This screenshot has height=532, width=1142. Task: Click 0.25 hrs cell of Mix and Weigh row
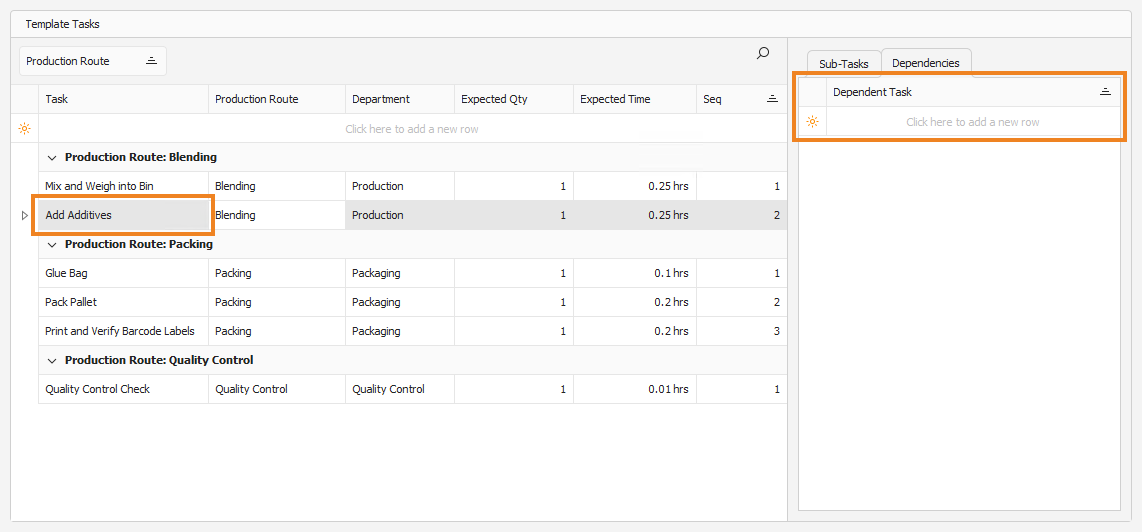coord(635,187)
